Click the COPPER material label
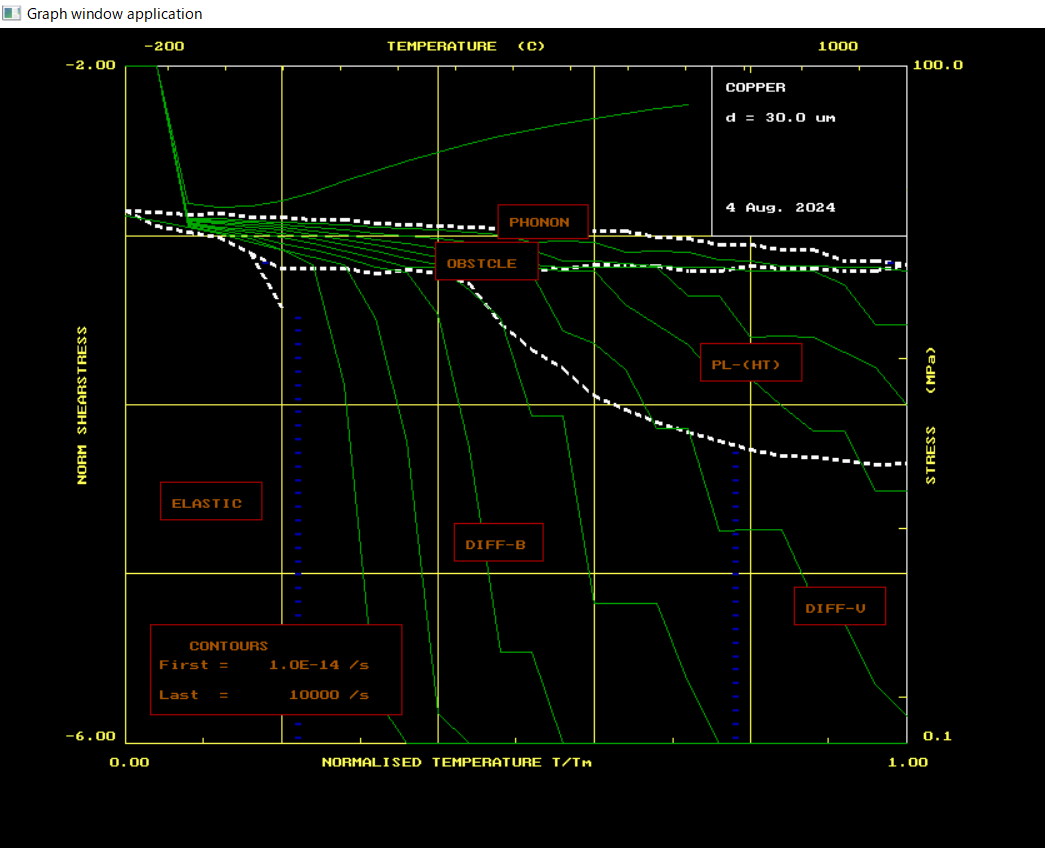This screenshot has height=848, width=1045. point(755,87)
